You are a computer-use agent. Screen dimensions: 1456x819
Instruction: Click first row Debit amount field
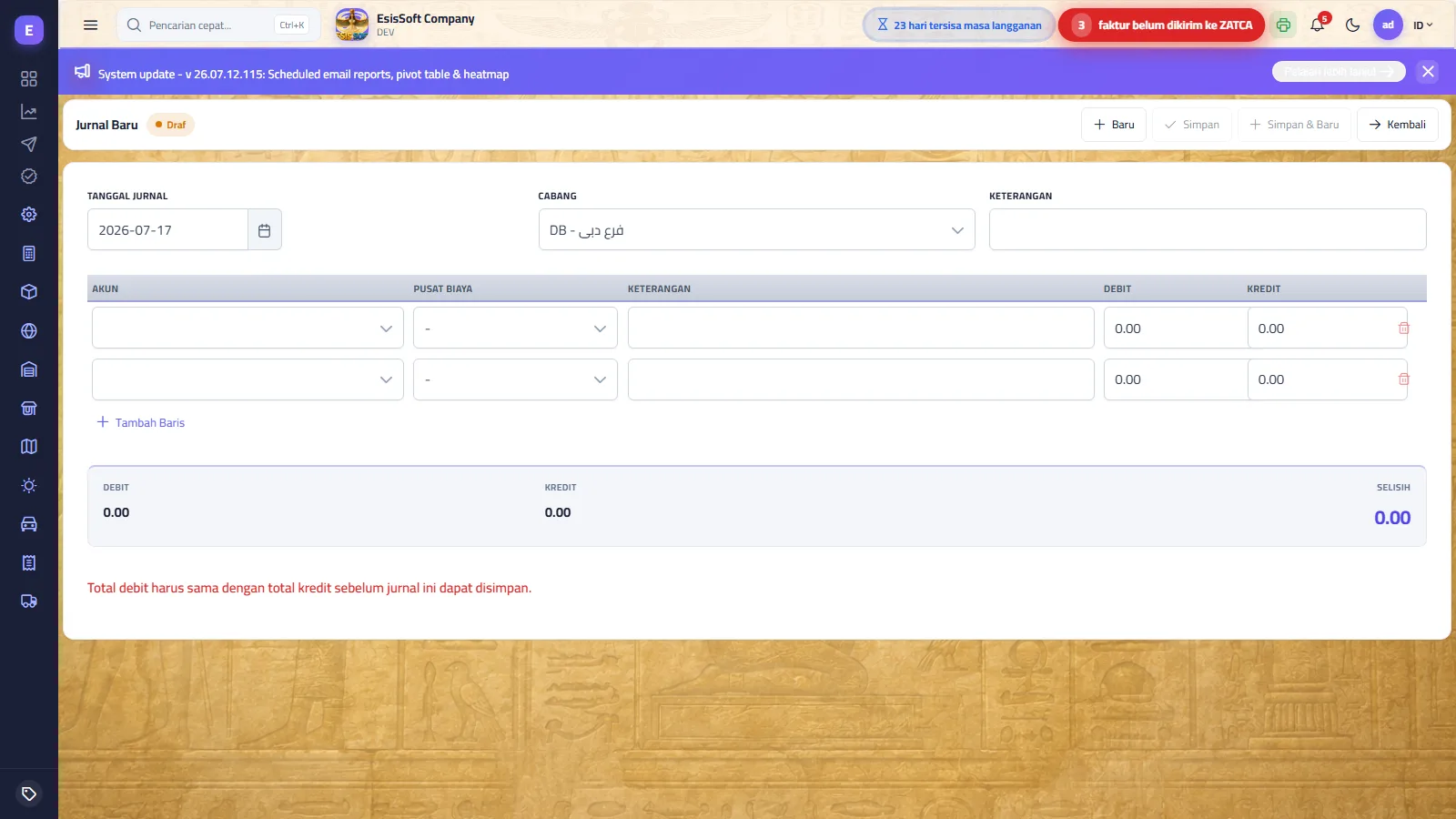click(x=1175, y=328)
